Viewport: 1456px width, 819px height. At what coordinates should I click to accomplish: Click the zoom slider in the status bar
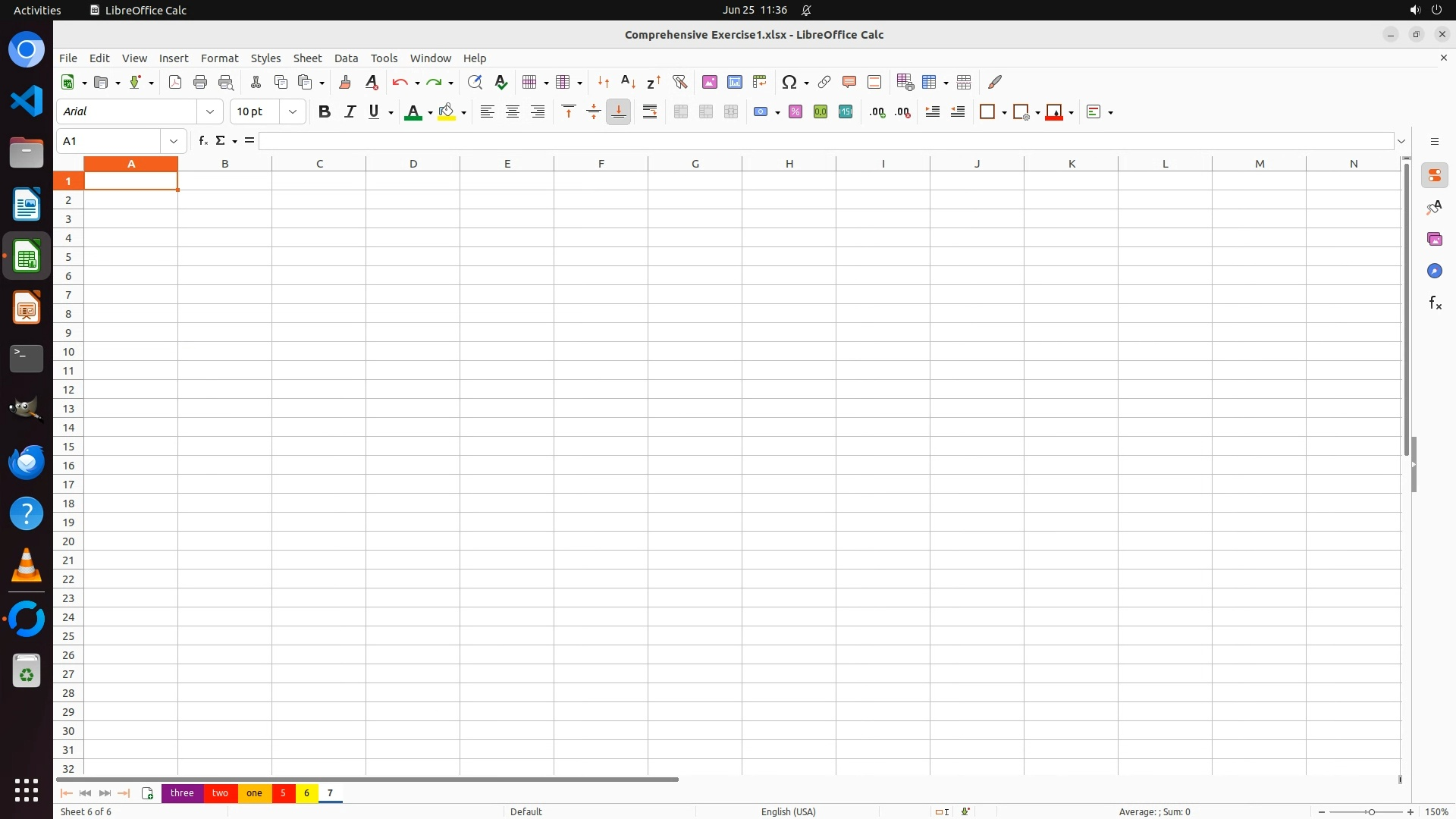1370,812
